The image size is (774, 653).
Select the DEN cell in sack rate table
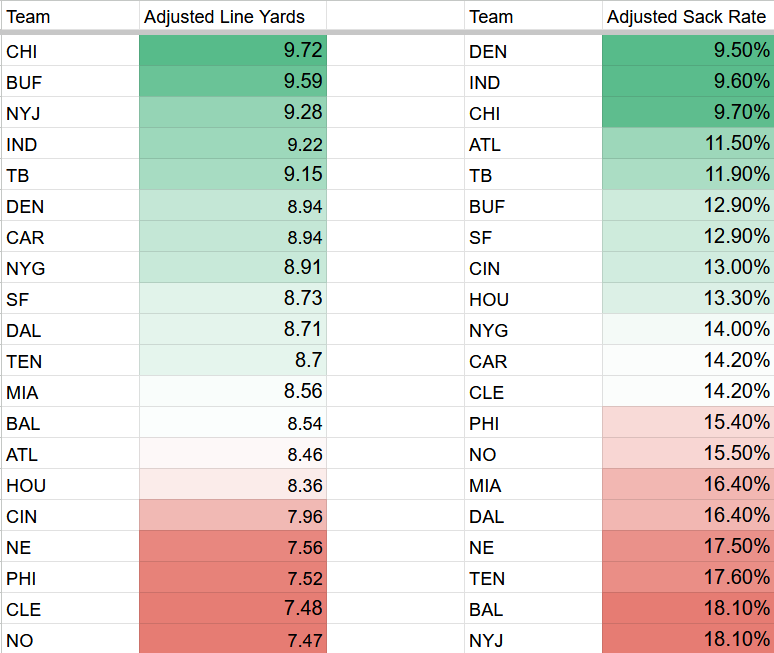coord(533,51)
